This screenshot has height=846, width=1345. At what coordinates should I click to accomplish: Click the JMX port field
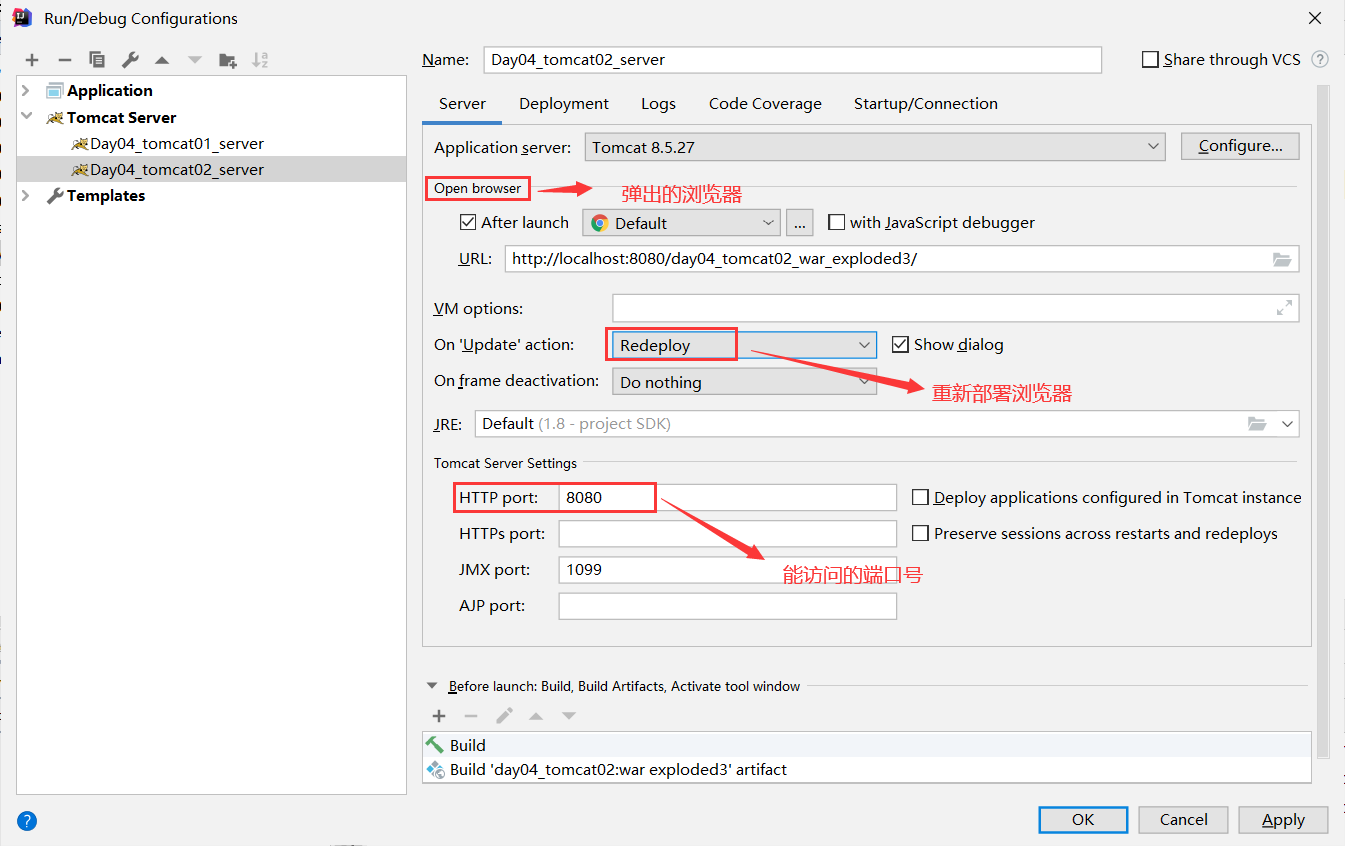click(x=728, y=570)
